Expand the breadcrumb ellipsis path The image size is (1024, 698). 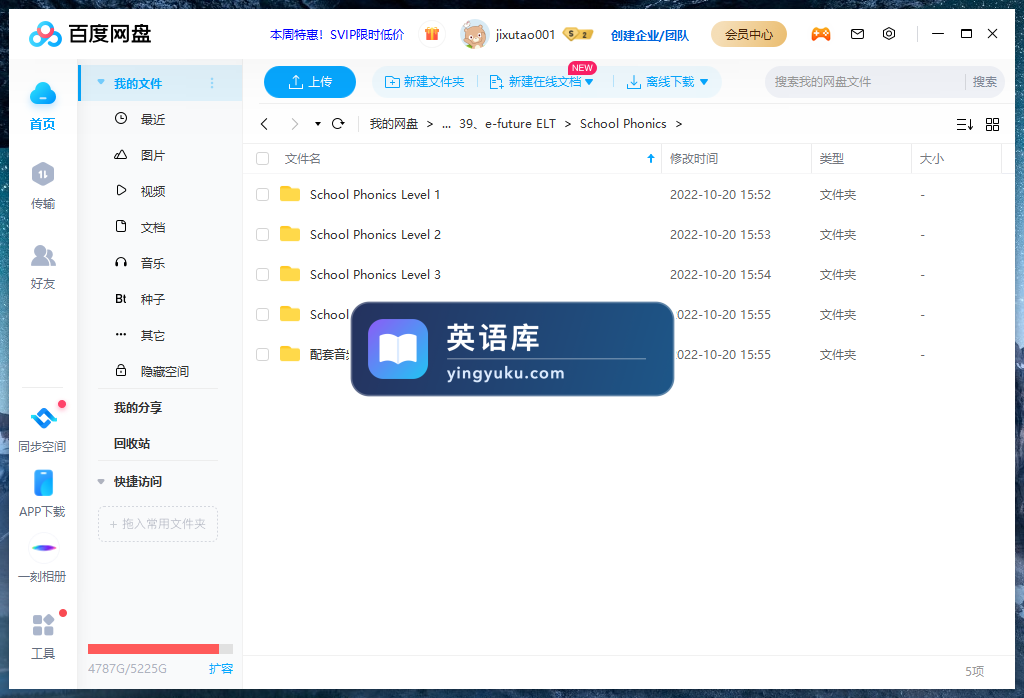tap(446, 124)
